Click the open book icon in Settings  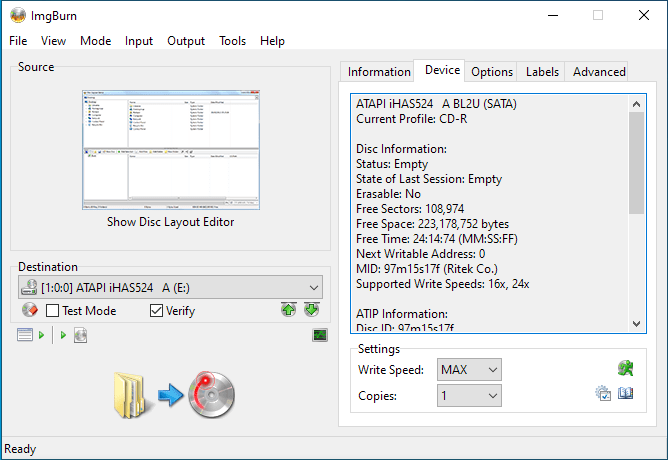tap(625, 393)
